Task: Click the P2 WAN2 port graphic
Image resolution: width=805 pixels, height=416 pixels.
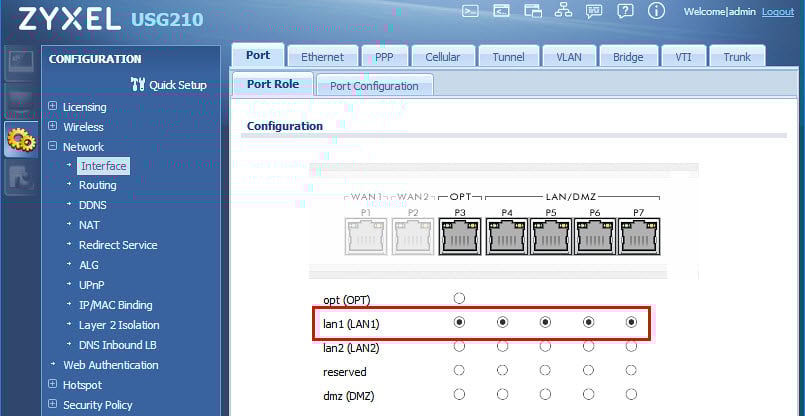Action: tap(413, 236)
